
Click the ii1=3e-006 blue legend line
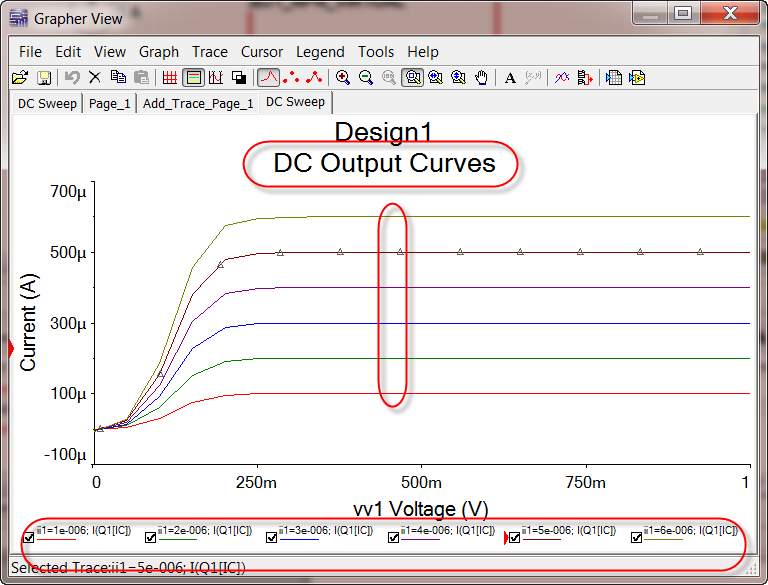(299, 539)
